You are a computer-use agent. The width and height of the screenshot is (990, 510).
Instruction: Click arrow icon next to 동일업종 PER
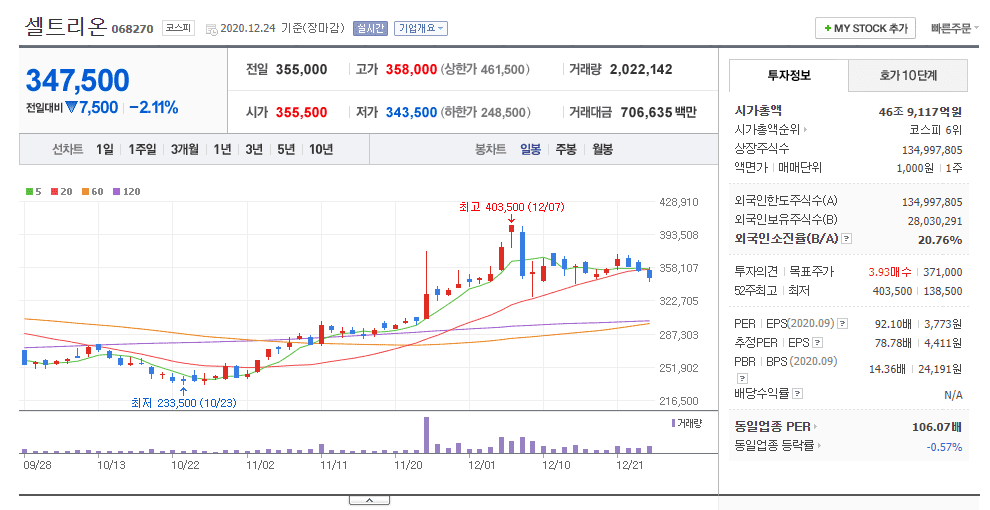point(816,427)
